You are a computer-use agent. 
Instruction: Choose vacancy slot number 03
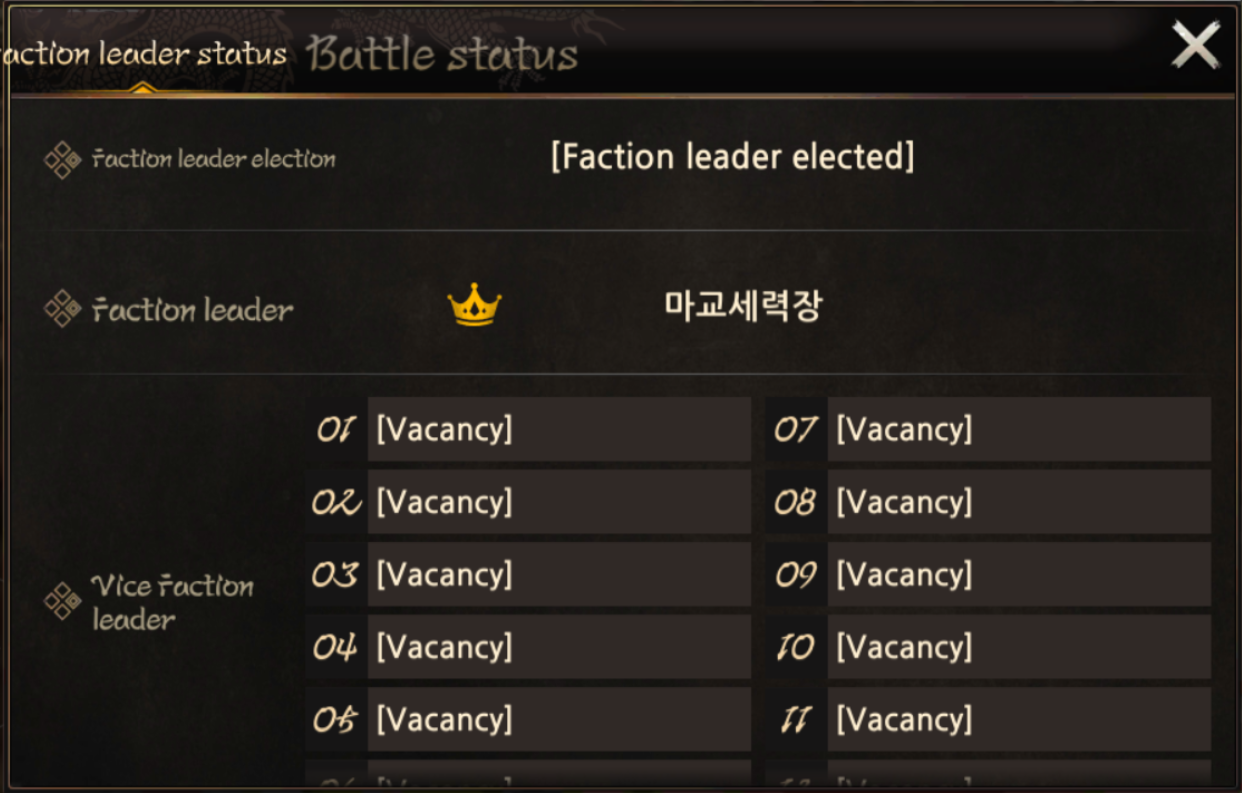[558, 575]
